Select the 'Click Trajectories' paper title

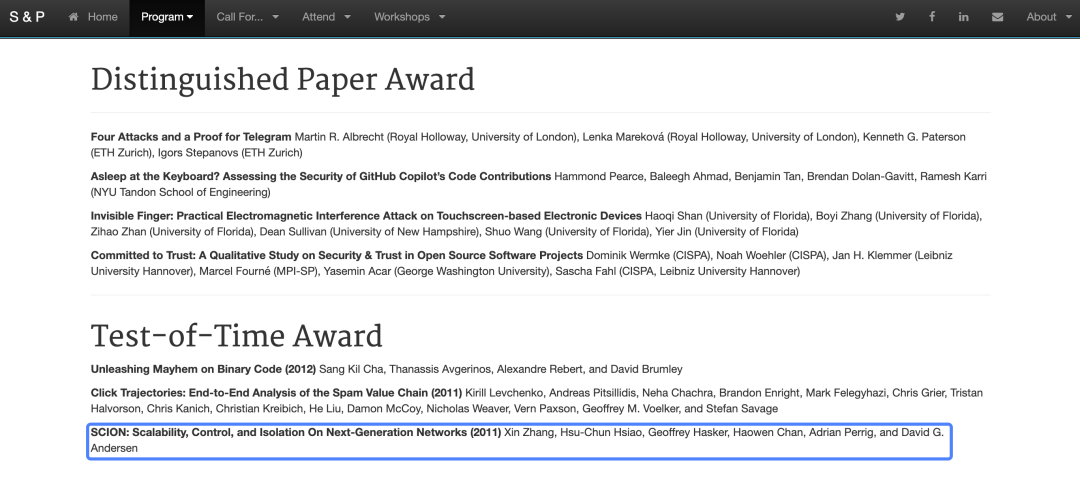tap(276, 393)
